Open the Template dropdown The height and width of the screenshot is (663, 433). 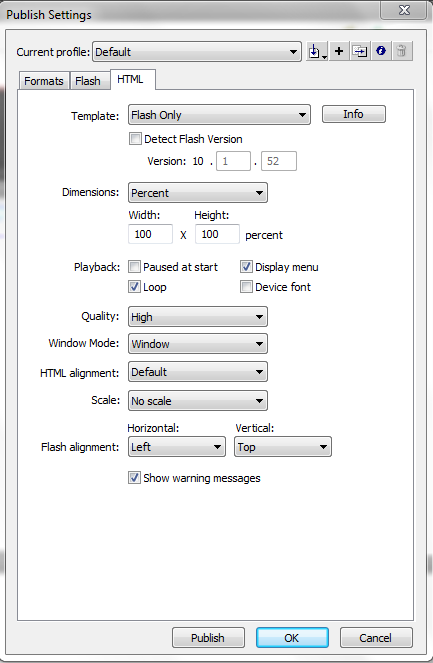point(219,115)
